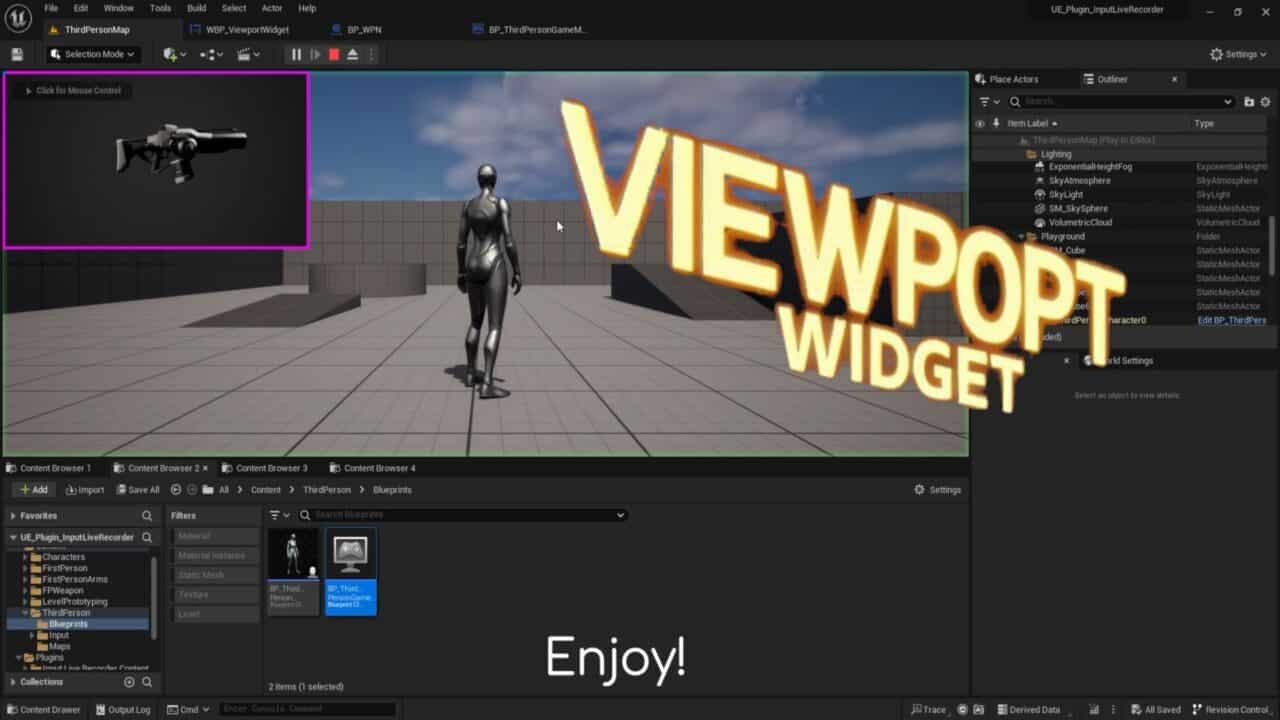Image resolution: width=1280 pixels, height=720 pixels.
Task: Search the Favorites section magnifier icon
Action: [147, 516]
